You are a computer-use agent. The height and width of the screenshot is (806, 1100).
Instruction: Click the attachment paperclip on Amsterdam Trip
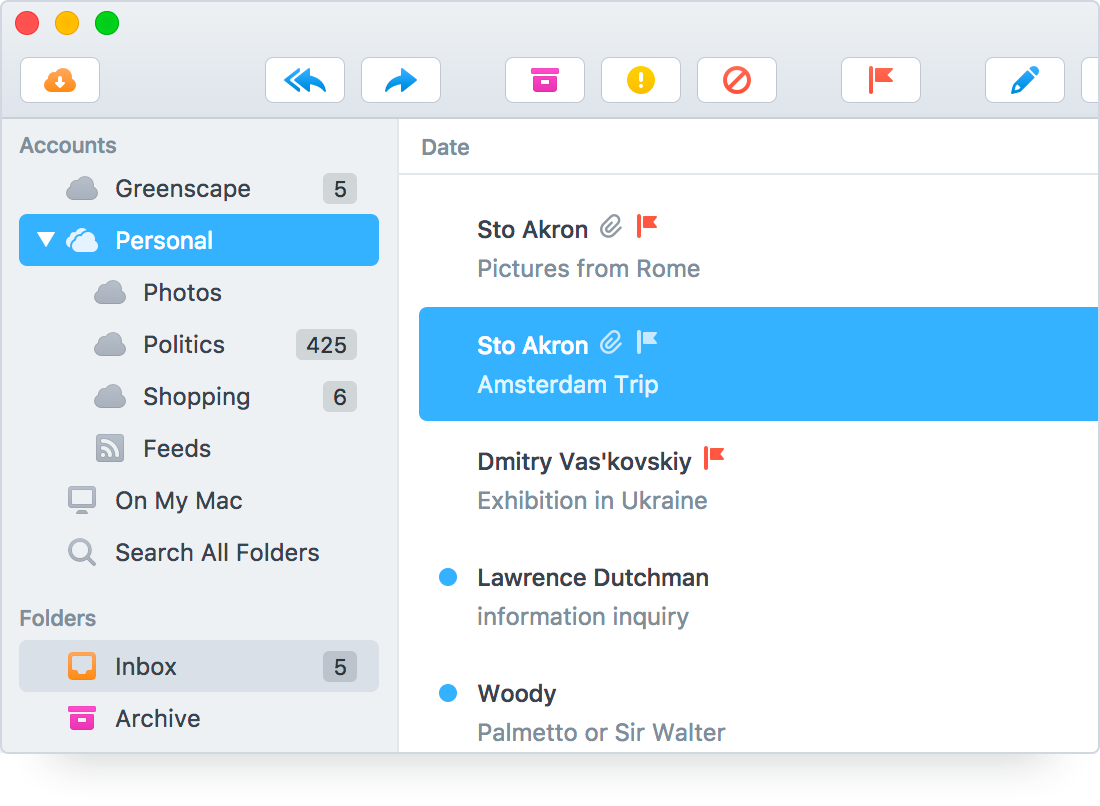click(610, 343)
